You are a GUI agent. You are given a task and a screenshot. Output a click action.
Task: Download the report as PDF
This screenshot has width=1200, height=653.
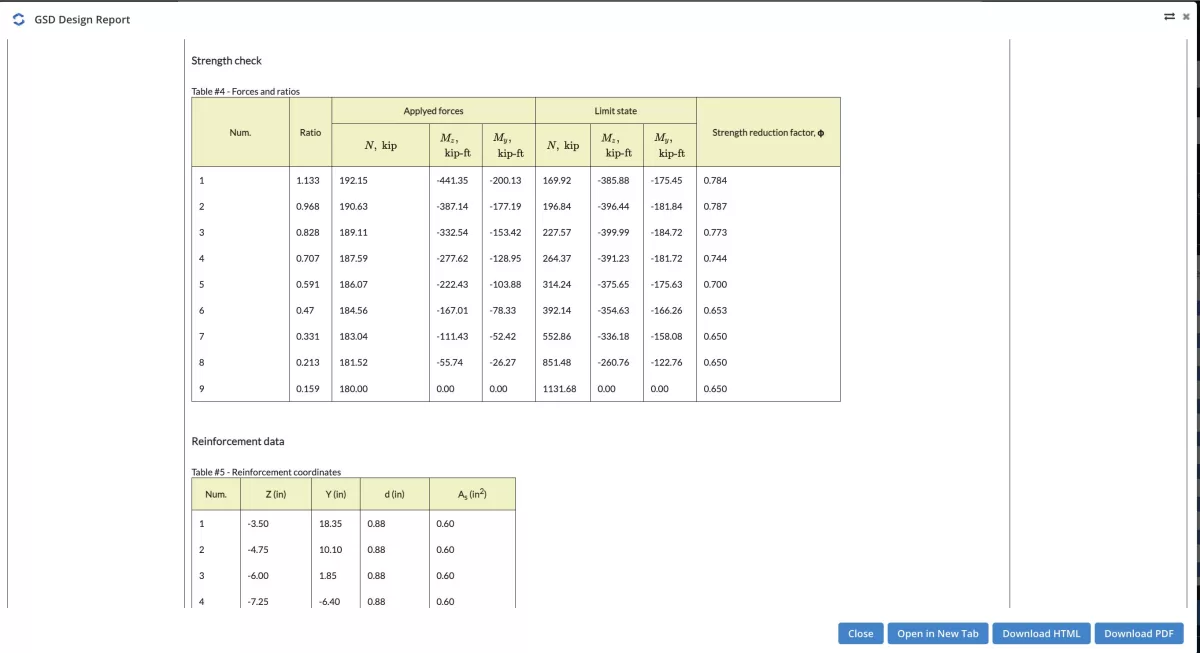[1139, 633]
